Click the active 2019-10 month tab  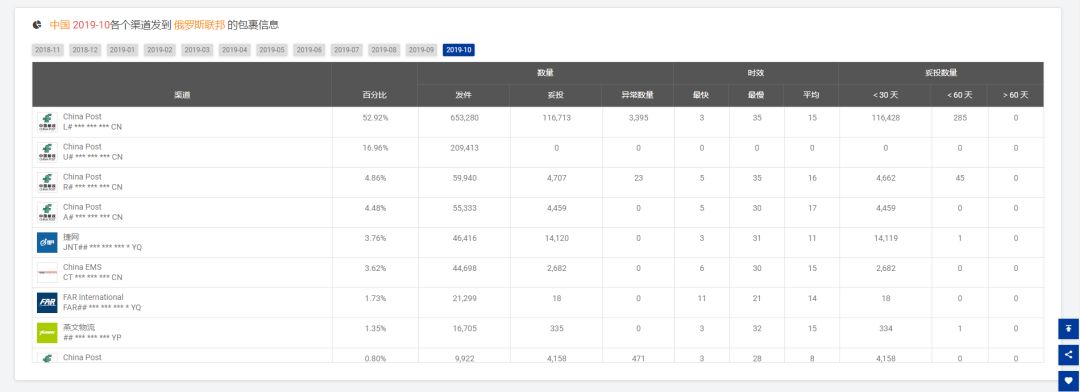pos(459,50)
